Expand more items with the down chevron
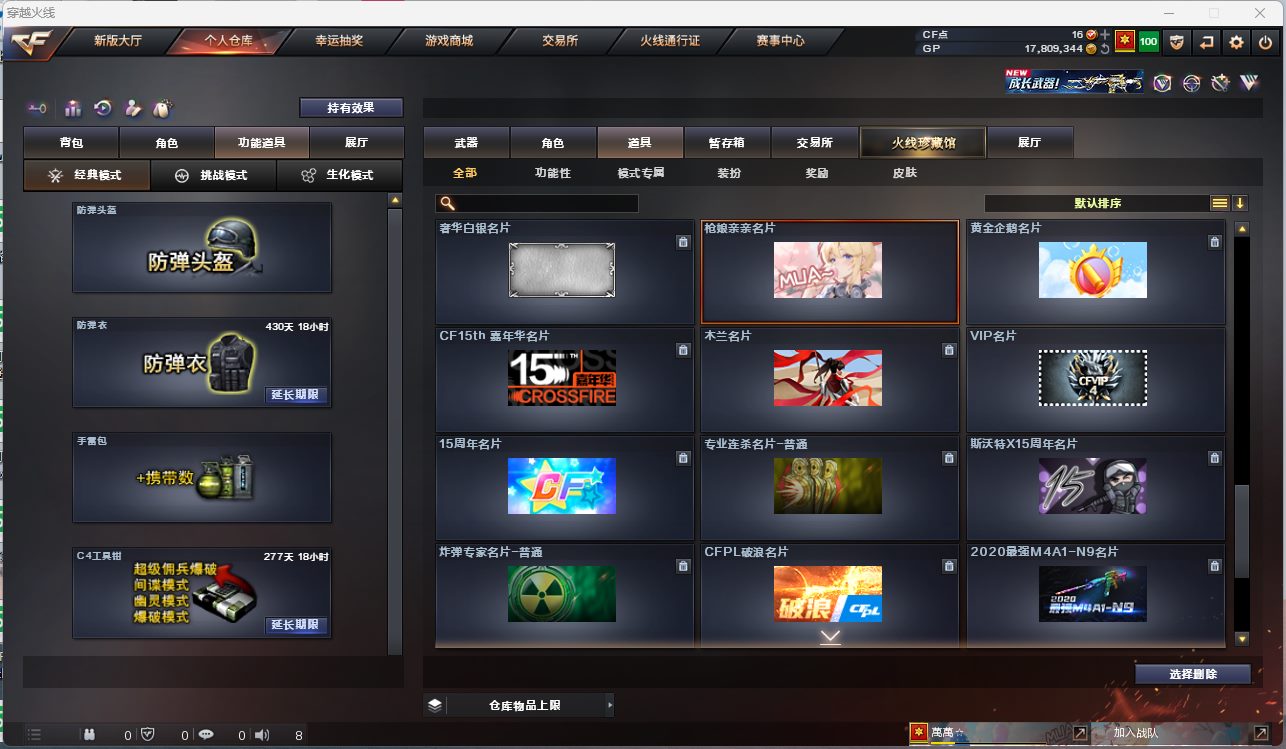 click(830, 636)
